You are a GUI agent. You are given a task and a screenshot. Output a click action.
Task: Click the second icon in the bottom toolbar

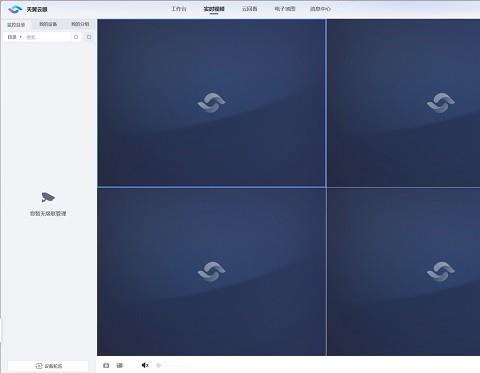tap(120, 365)
